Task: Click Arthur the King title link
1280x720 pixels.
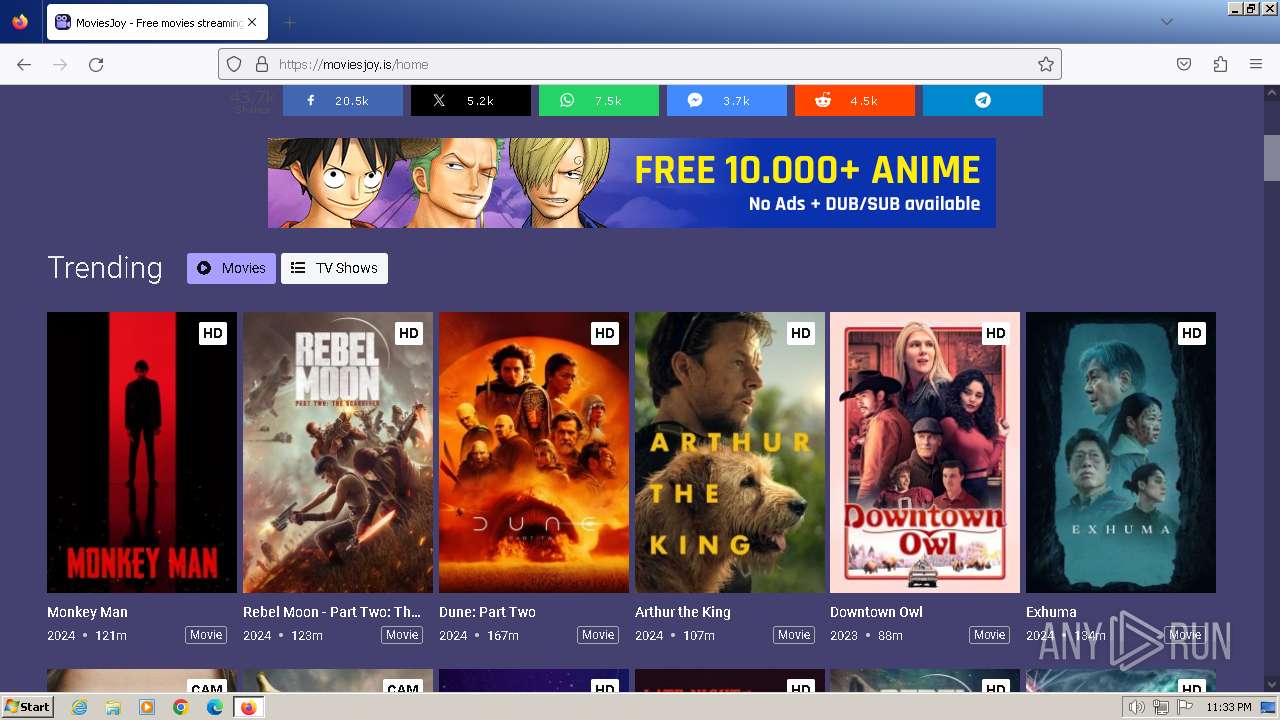Action: pos(683,612)
